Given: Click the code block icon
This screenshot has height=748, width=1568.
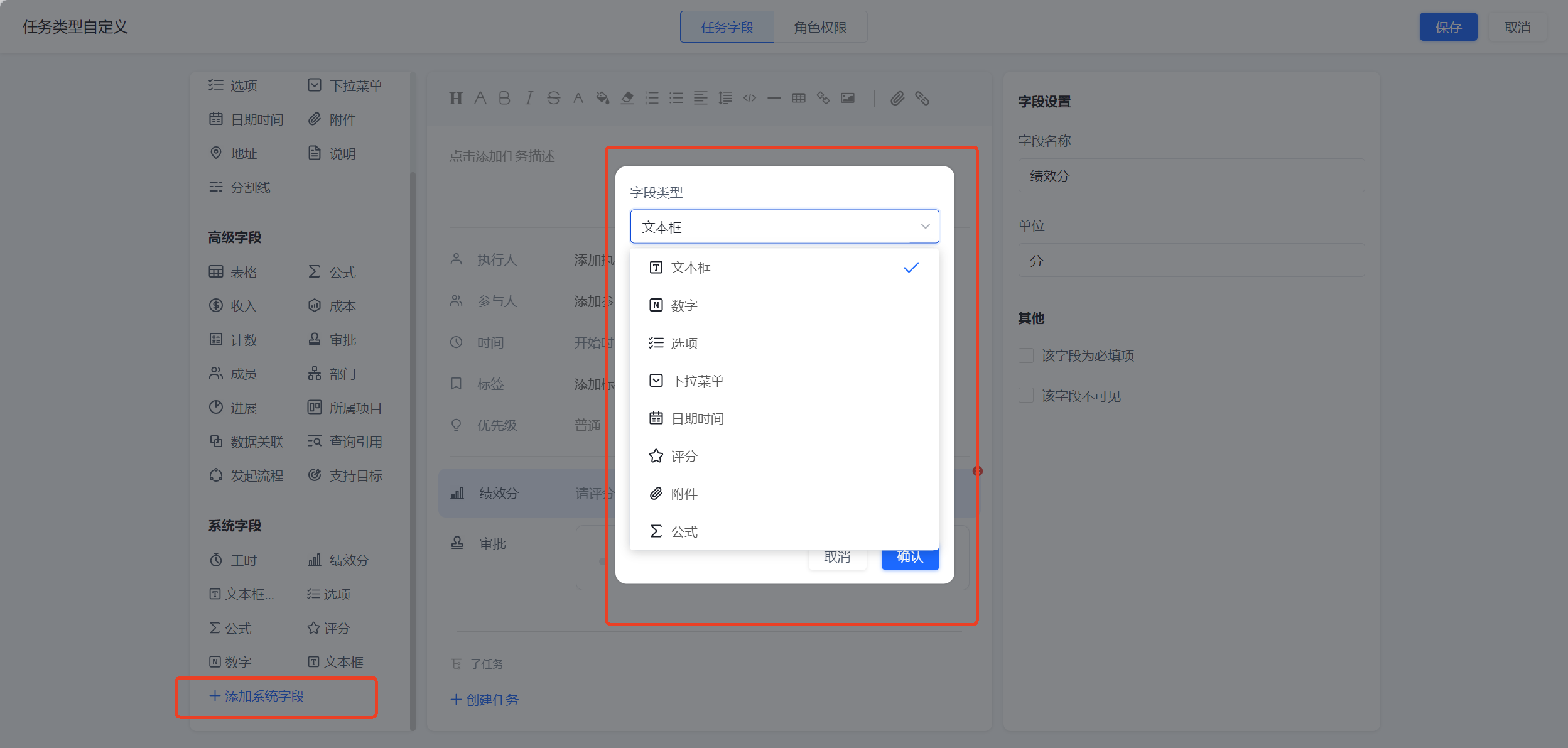Looking at the screenshot, I should point(750,98).
